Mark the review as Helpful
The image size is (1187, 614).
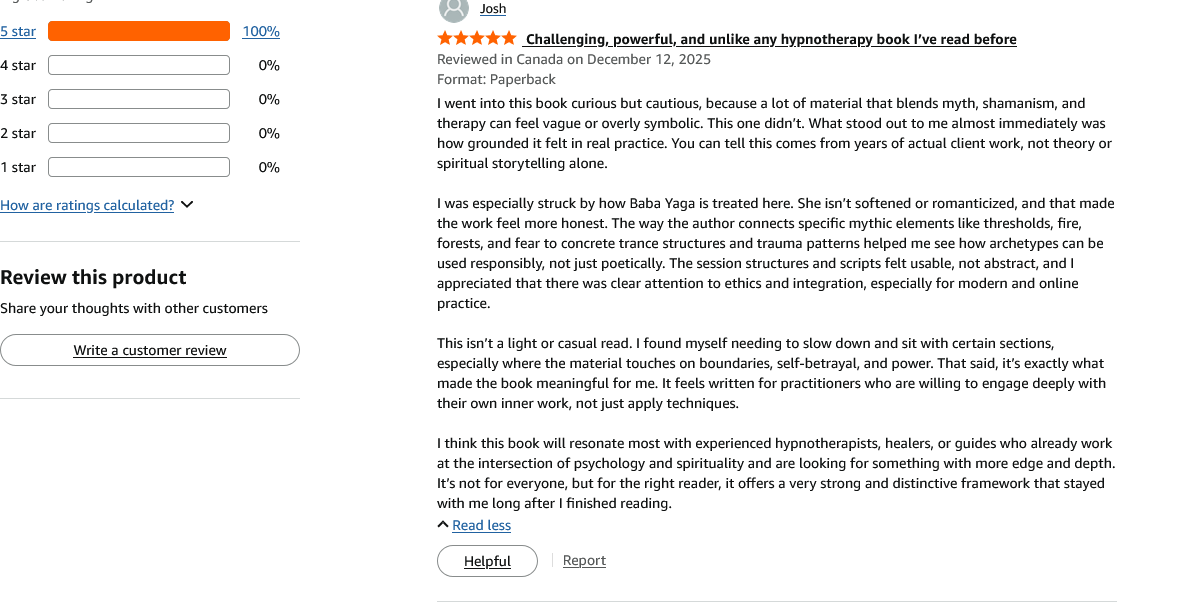pyautogui.click(x=487, y=561)
